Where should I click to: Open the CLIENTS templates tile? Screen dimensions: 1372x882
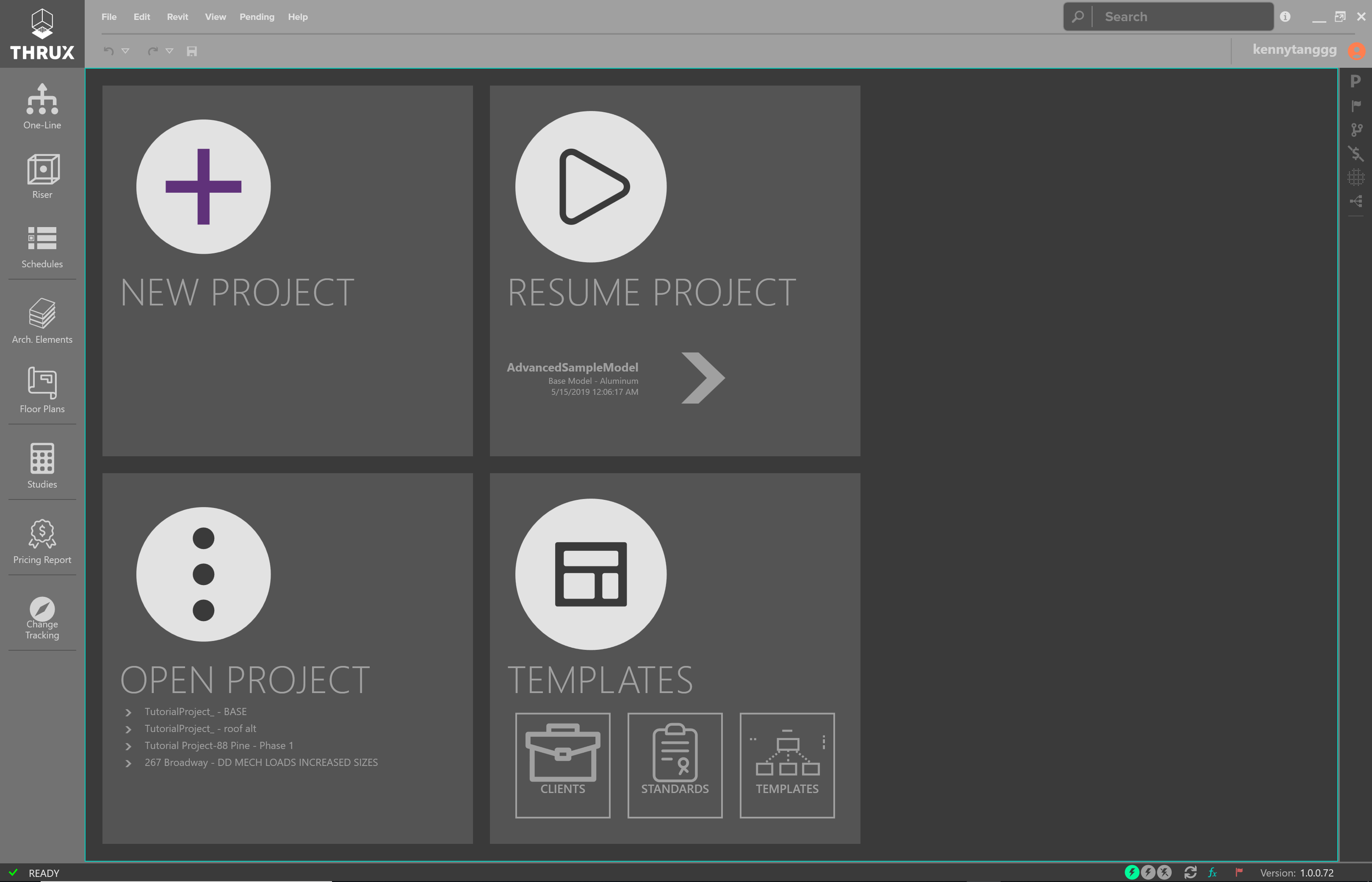coord(563,765)
